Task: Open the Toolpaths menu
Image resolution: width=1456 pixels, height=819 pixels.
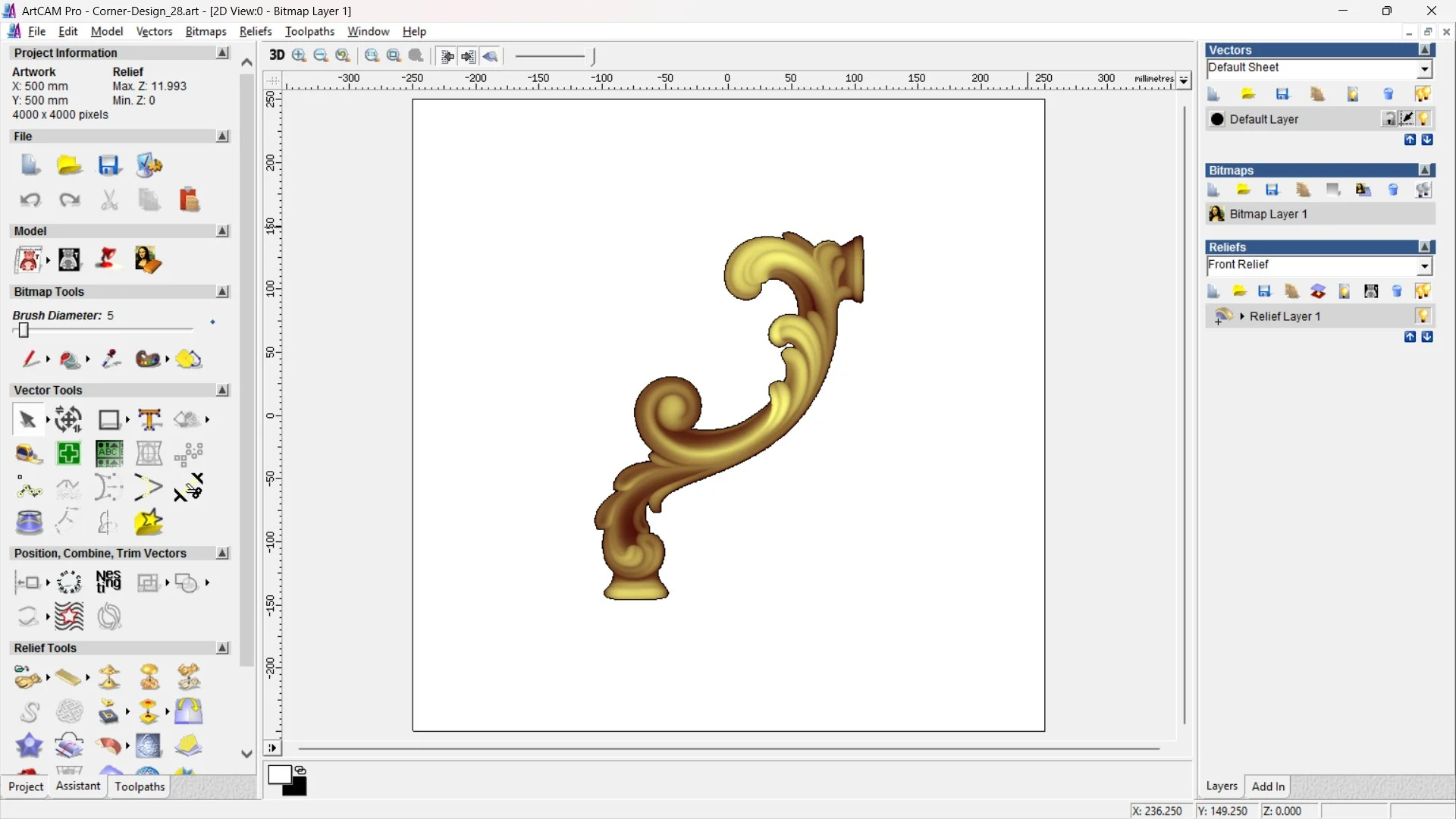Action: [309, 31]
